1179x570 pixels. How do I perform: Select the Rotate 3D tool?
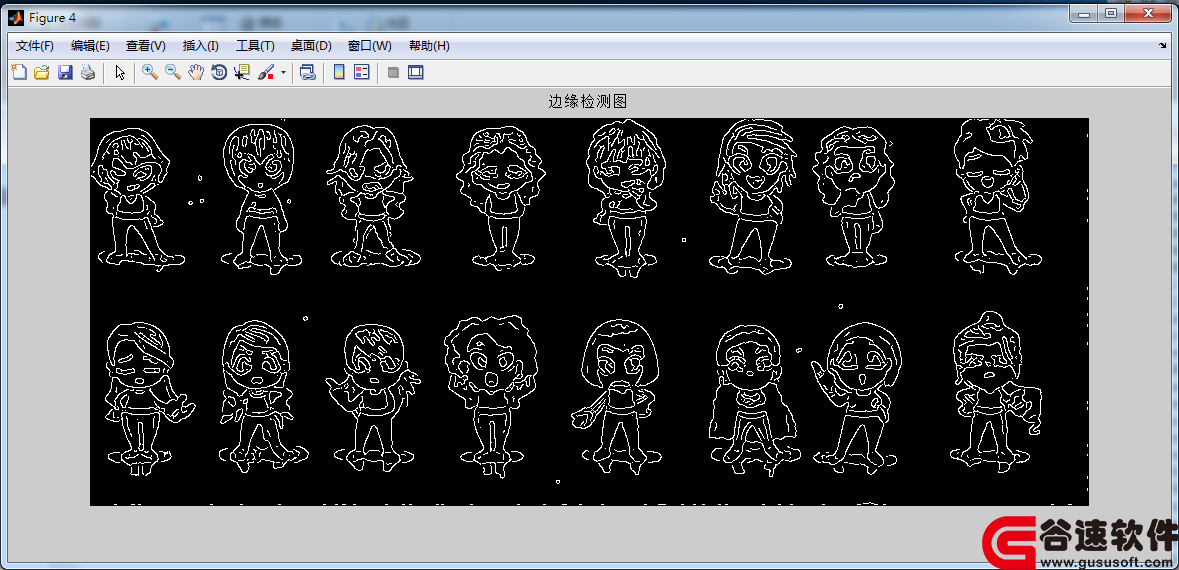[x=219, y=72]
